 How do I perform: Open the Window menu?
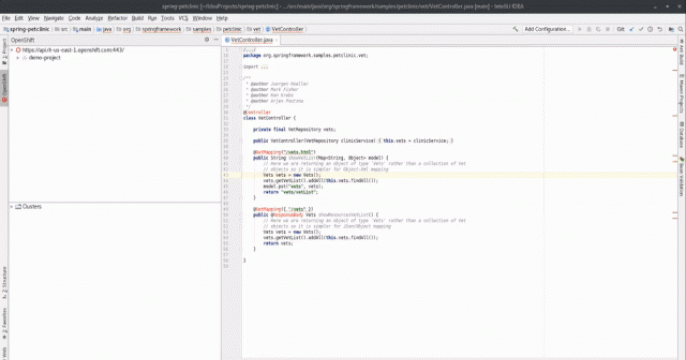(202, 18)
